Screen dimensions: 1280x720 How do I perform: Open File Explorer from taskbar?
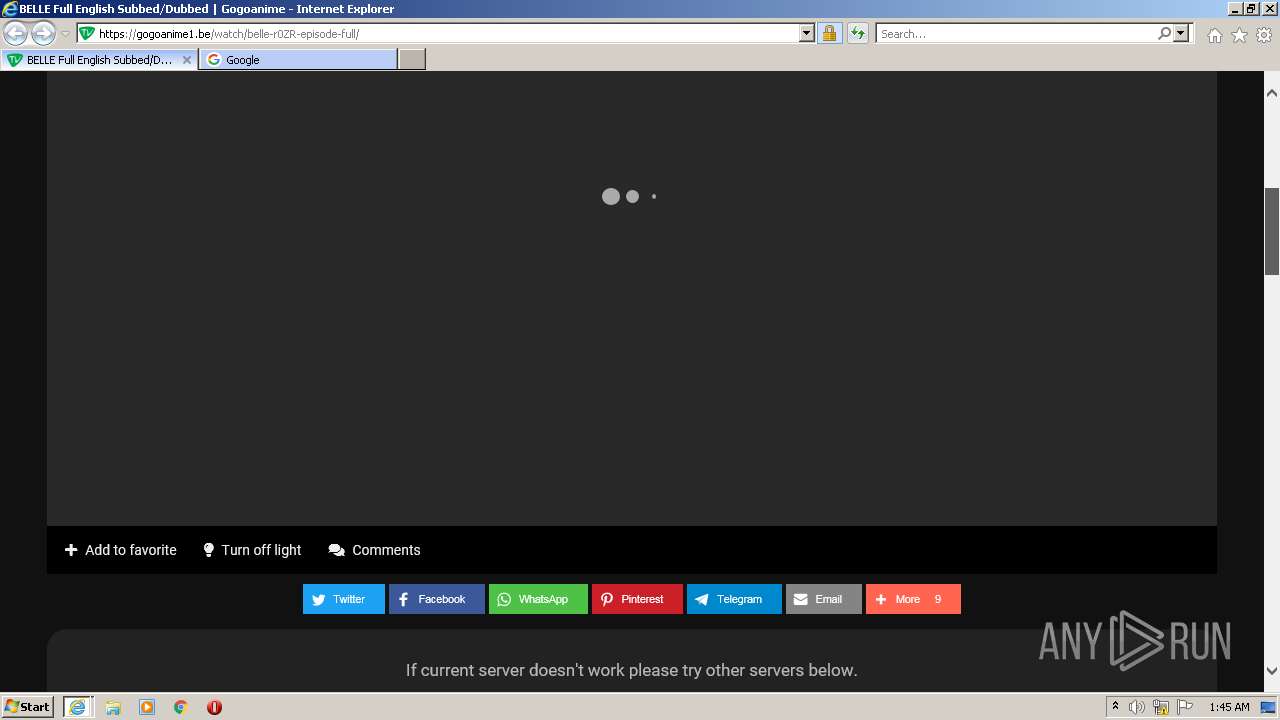point(113,707)
